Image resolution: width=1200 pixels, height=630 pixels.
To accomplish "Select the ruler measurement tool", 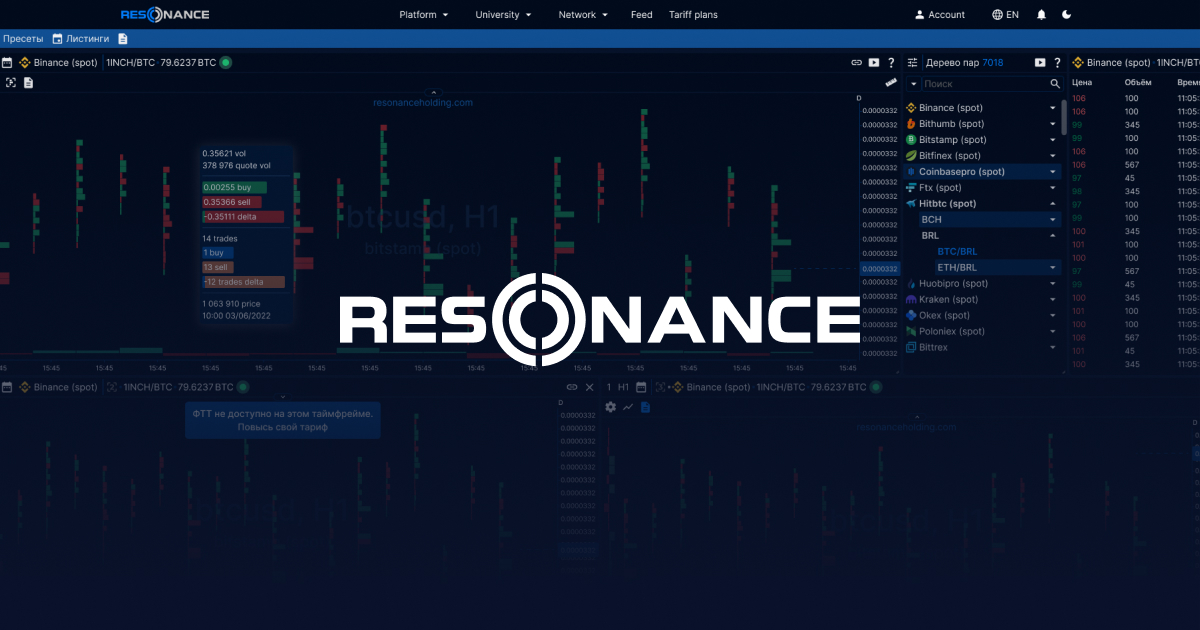I will (891, 83).
